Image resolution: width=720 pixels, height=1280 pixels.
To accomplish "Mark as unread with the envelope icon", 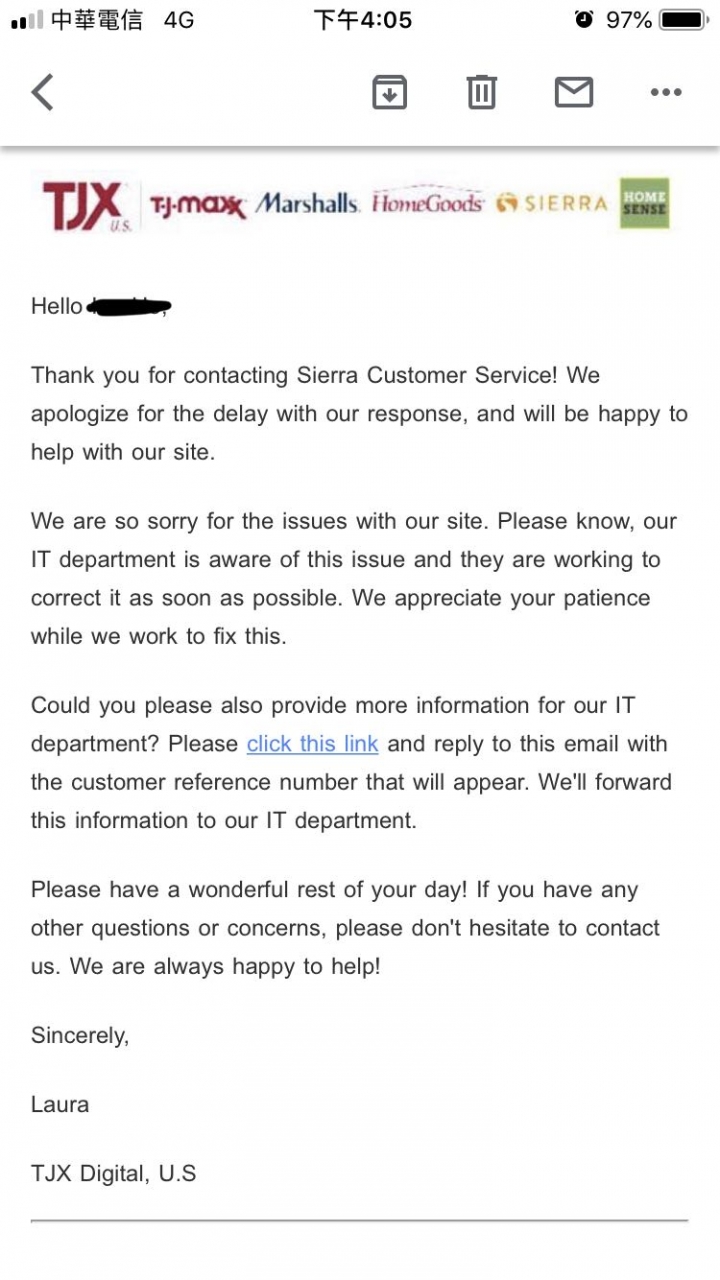I will 574,92.
